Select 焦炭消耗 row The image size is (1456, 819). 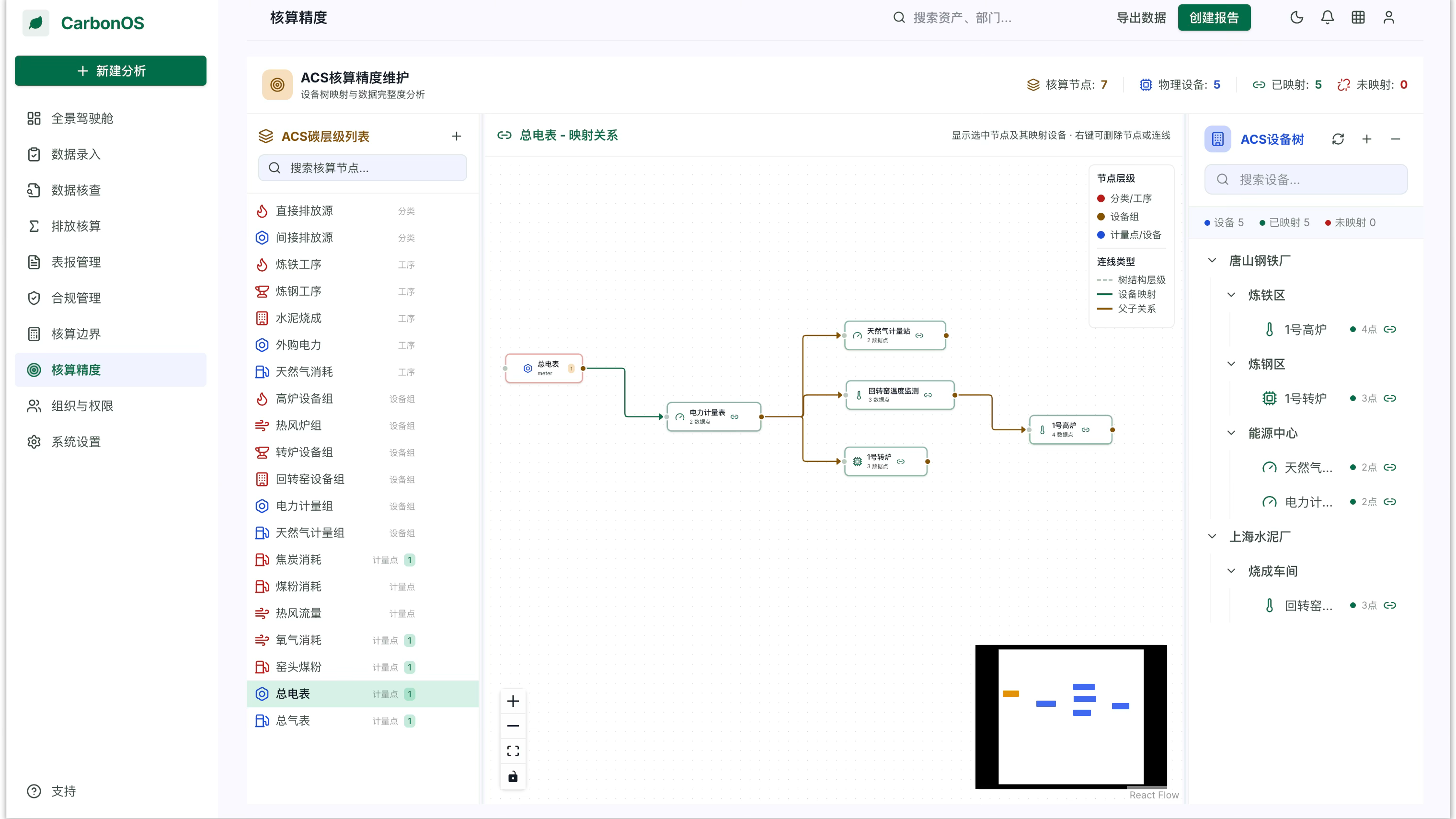click(x=362, y=560)
